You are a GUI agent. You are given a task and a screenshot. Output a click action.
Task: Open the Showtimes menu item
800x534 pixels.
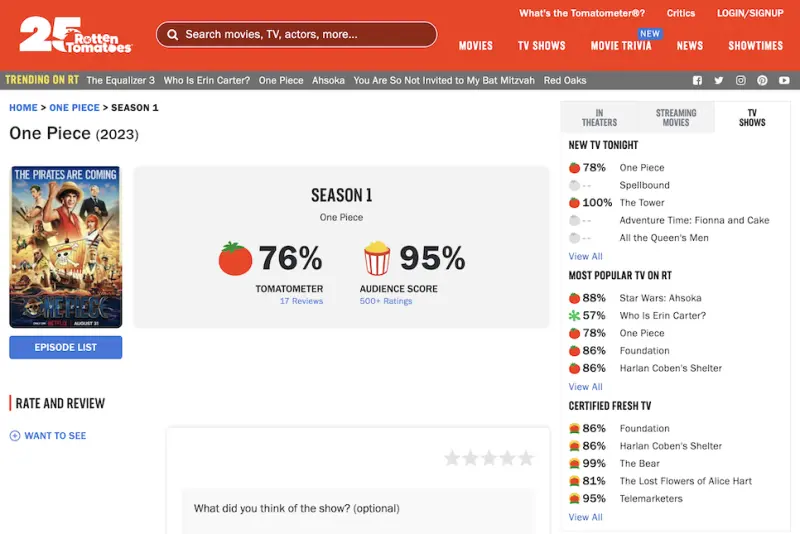(755, 46)
